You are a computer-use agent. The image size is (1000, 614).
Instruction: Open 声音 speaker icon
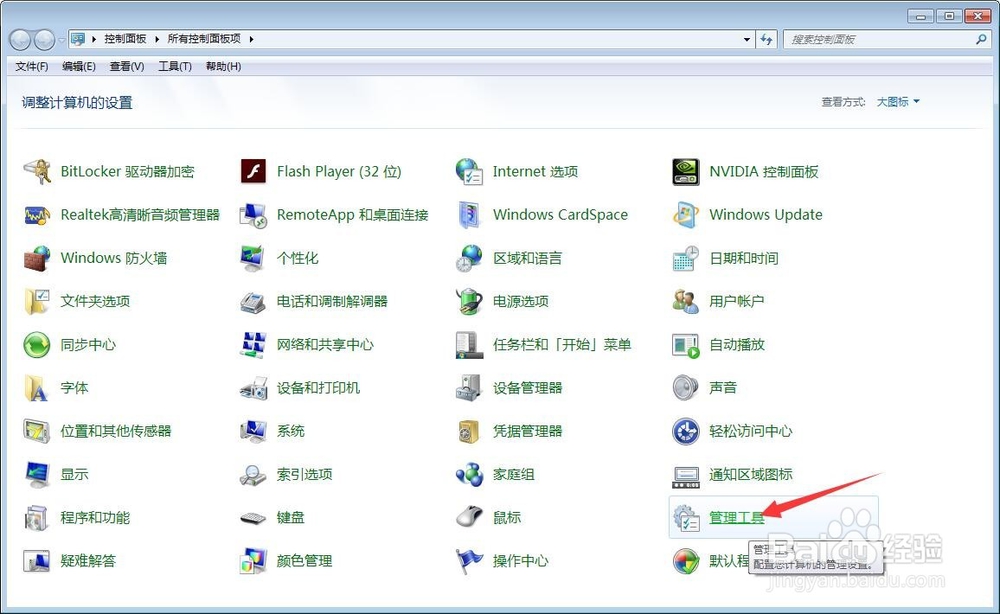pyautogui.click(x=686, y=388)
